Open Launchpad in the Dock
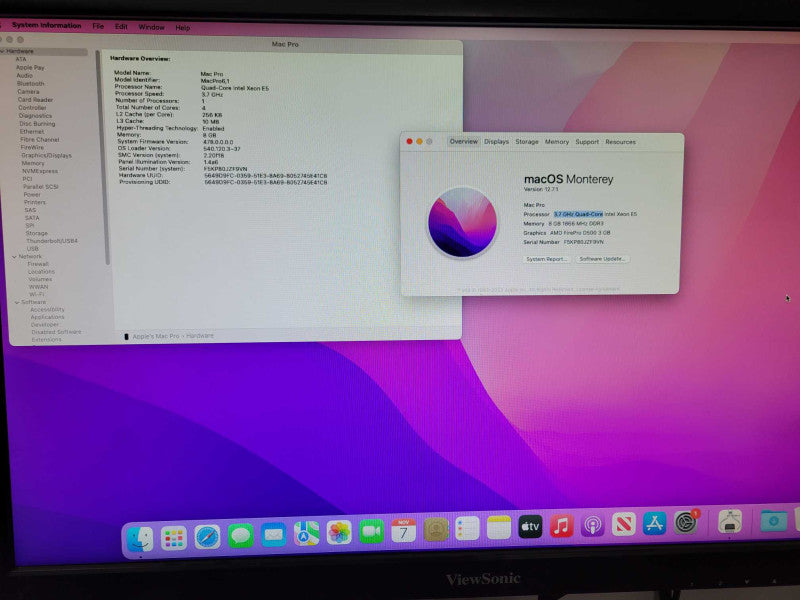Image resolution: width=800 pixels, height=600 pixels. tap(173, 538)
